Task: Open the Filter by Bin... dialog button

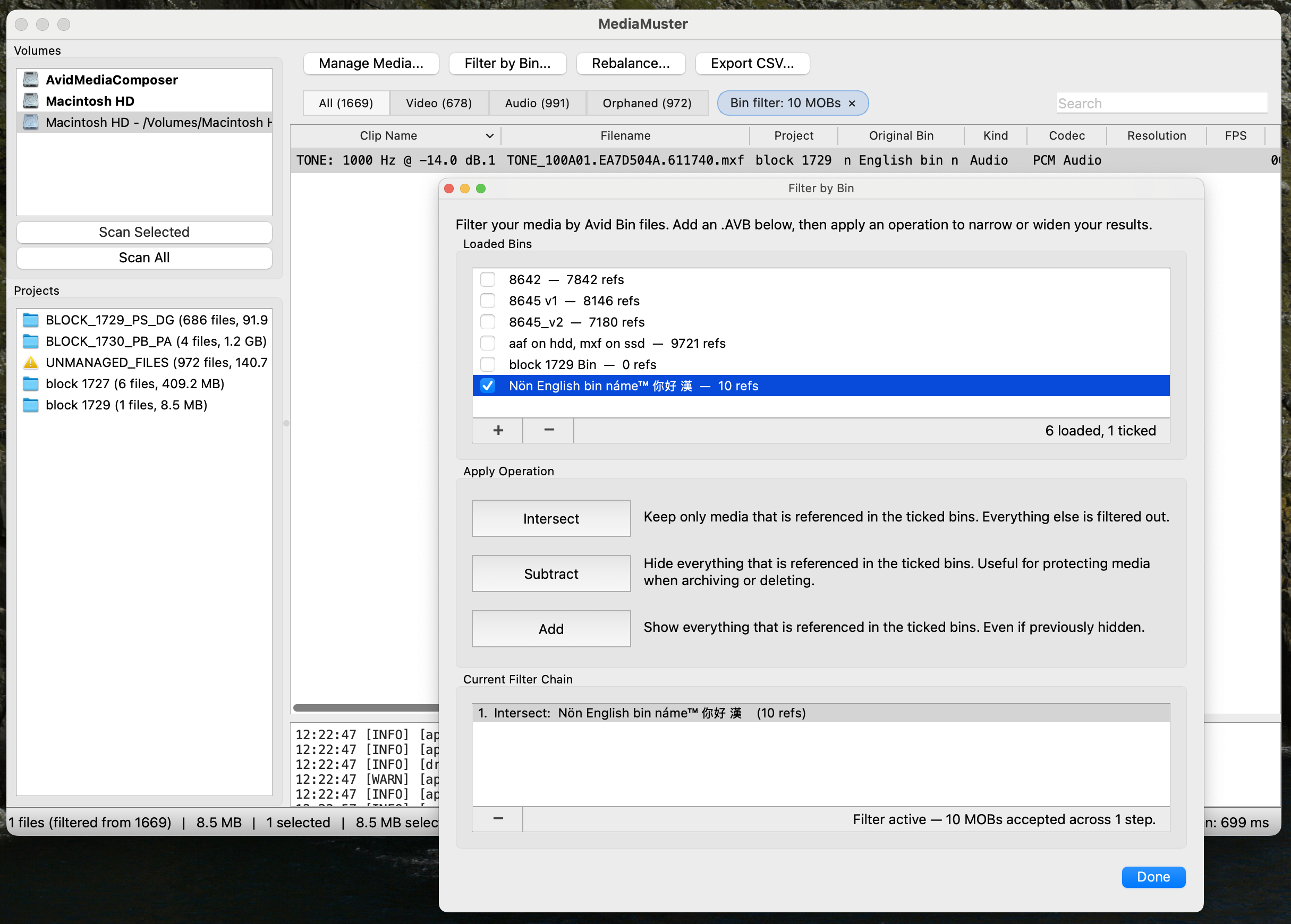Action: tap(508, 63)
